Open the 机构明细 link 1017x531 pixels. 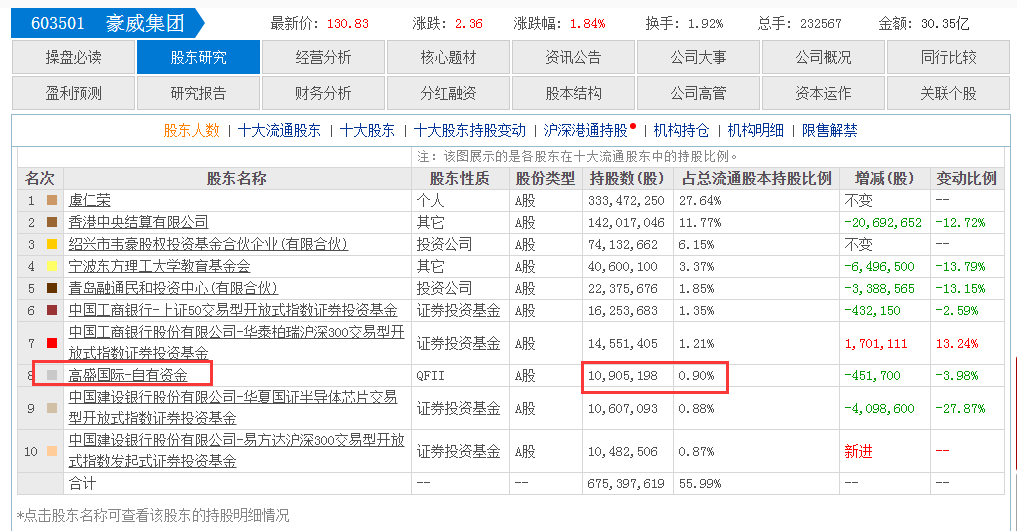756,130
